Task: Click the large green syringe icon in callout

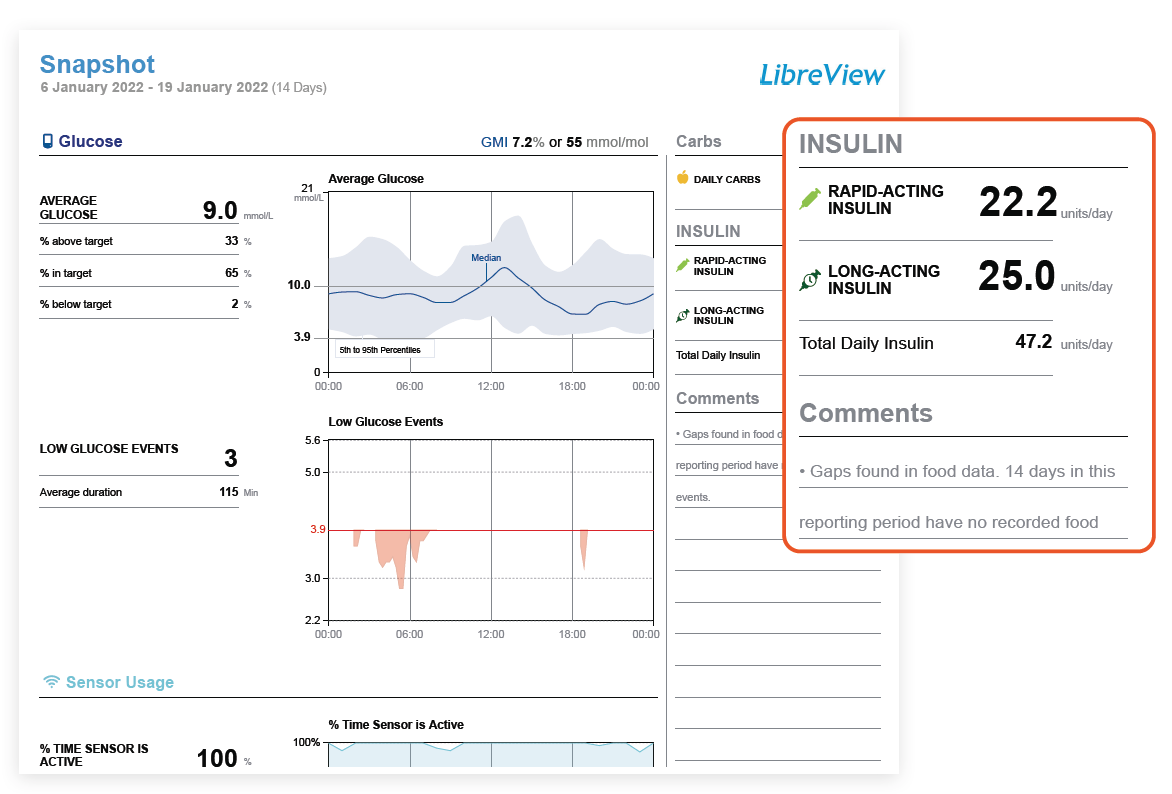Action: [810, 198]
